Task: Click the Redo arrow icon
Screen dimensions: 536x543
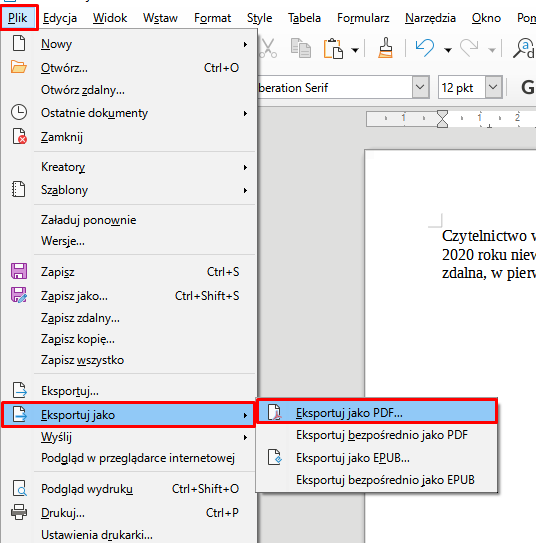Action: coord(469,48)
